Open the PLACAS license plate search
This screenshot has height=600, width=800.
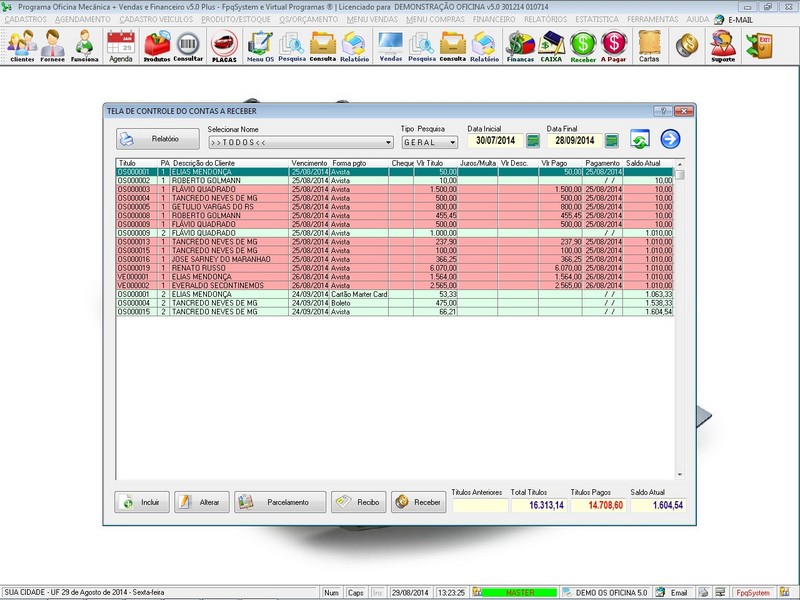pos(225,45)
